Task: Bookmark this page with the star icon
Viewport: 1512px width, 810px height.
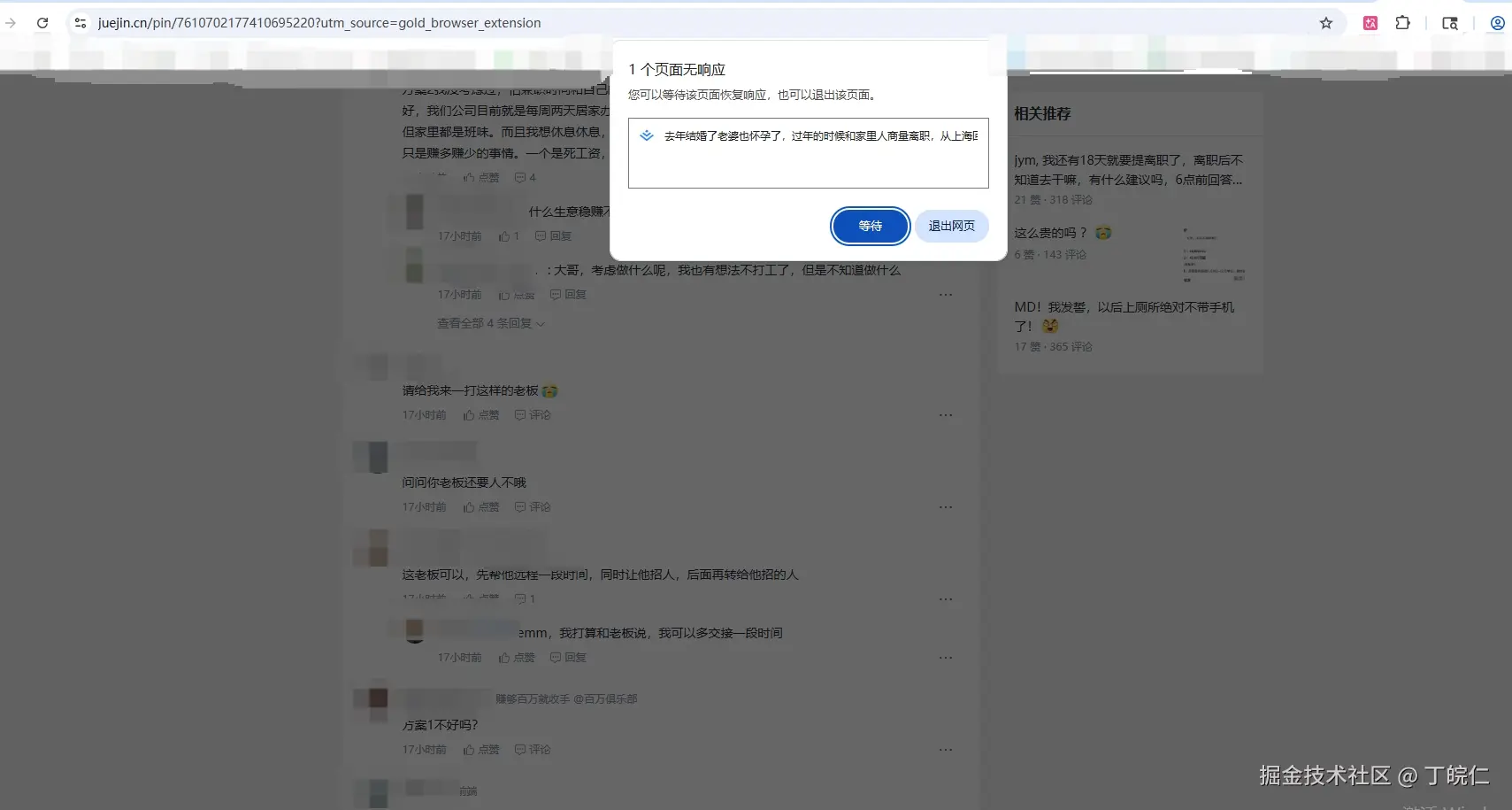Action: tap(1326, 23)
